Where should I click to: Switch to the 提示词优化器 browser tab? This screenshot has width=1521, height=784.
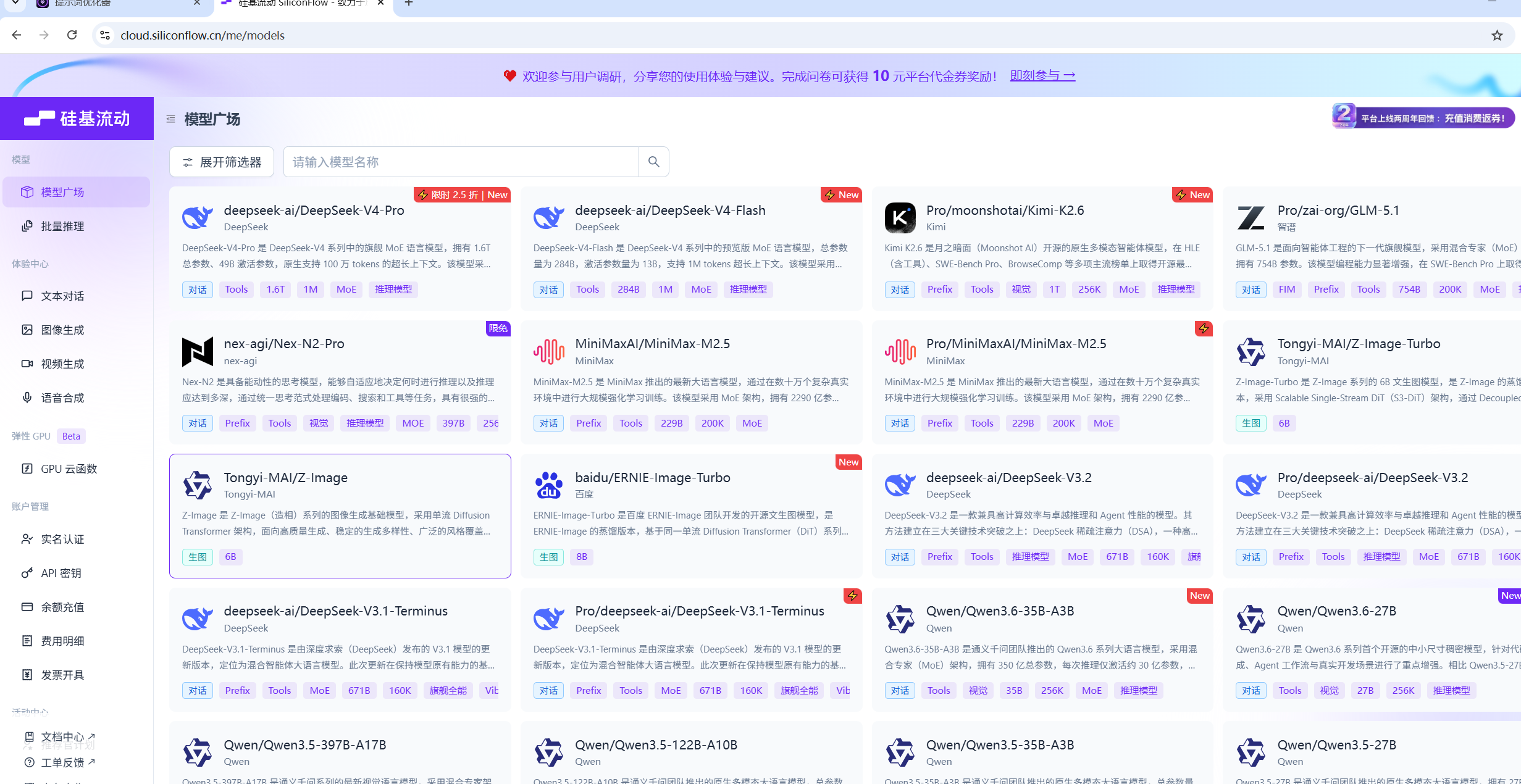tap(117, 4)
